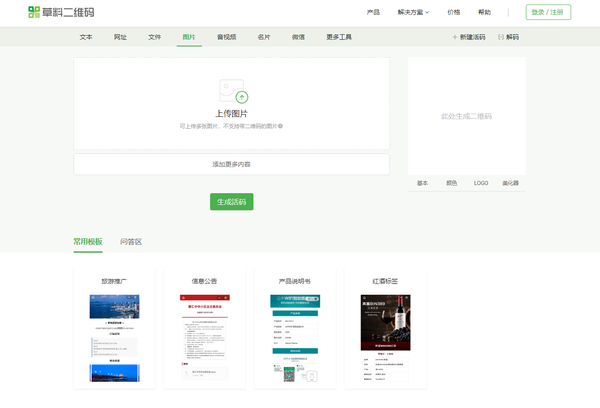Switch to the 微信 tab
The width and height of the screenshot is (600, 408).
point(298,37)
